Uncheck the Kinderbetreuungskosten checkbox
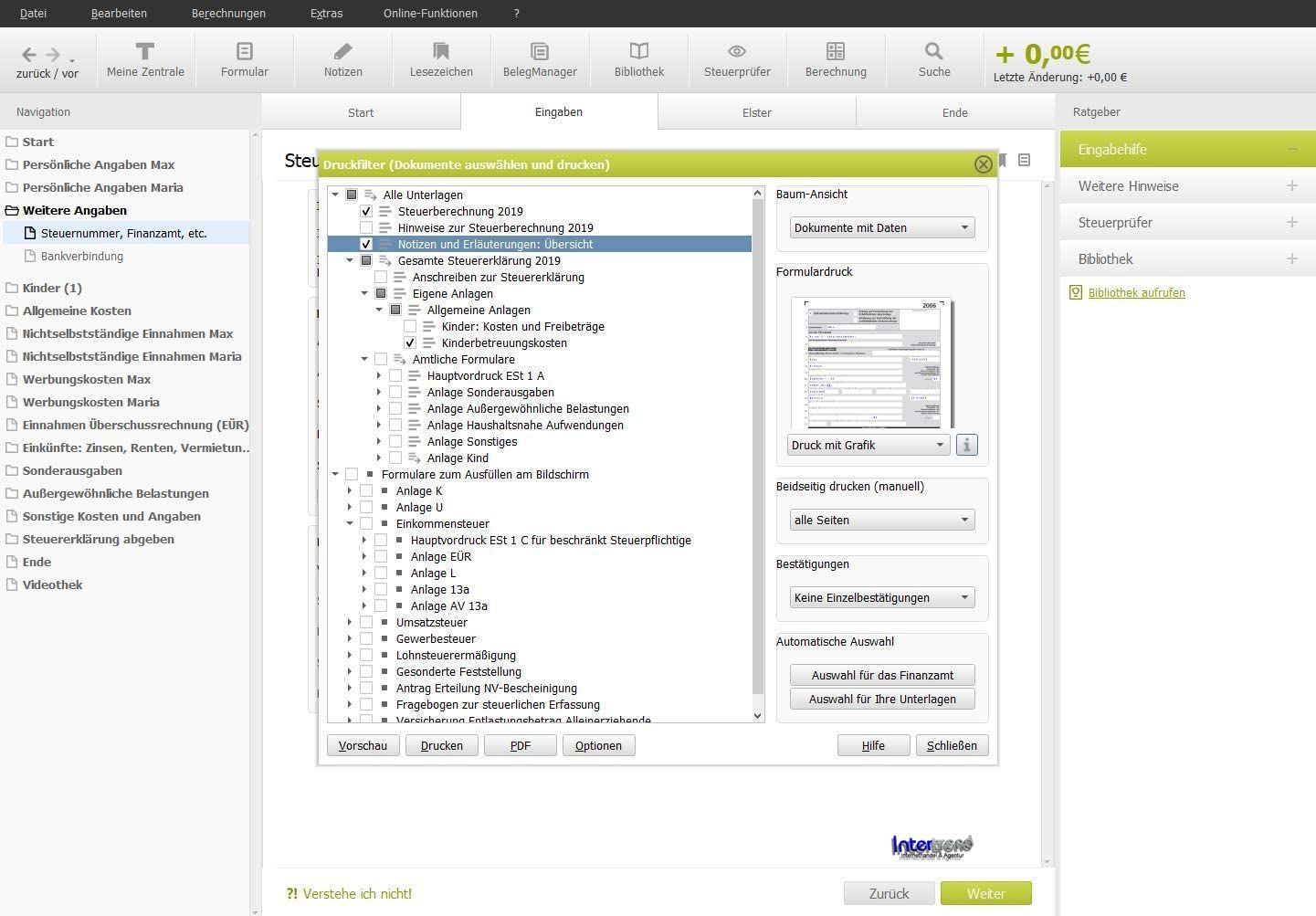The width and height of the screenshot is (1316, 916). click(x=410, y=342)
